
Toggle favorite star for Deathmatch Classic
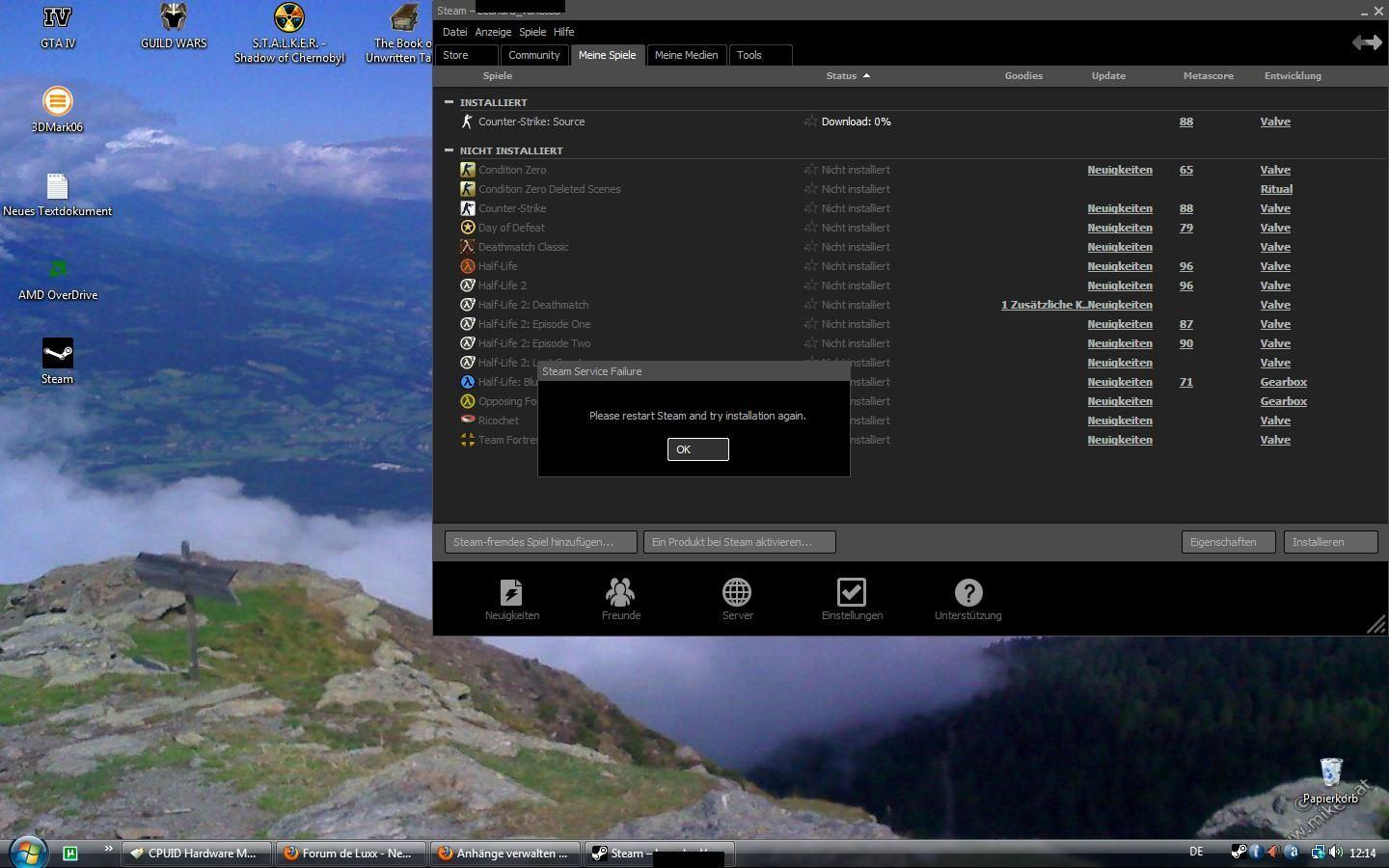(x=810, y=247)
